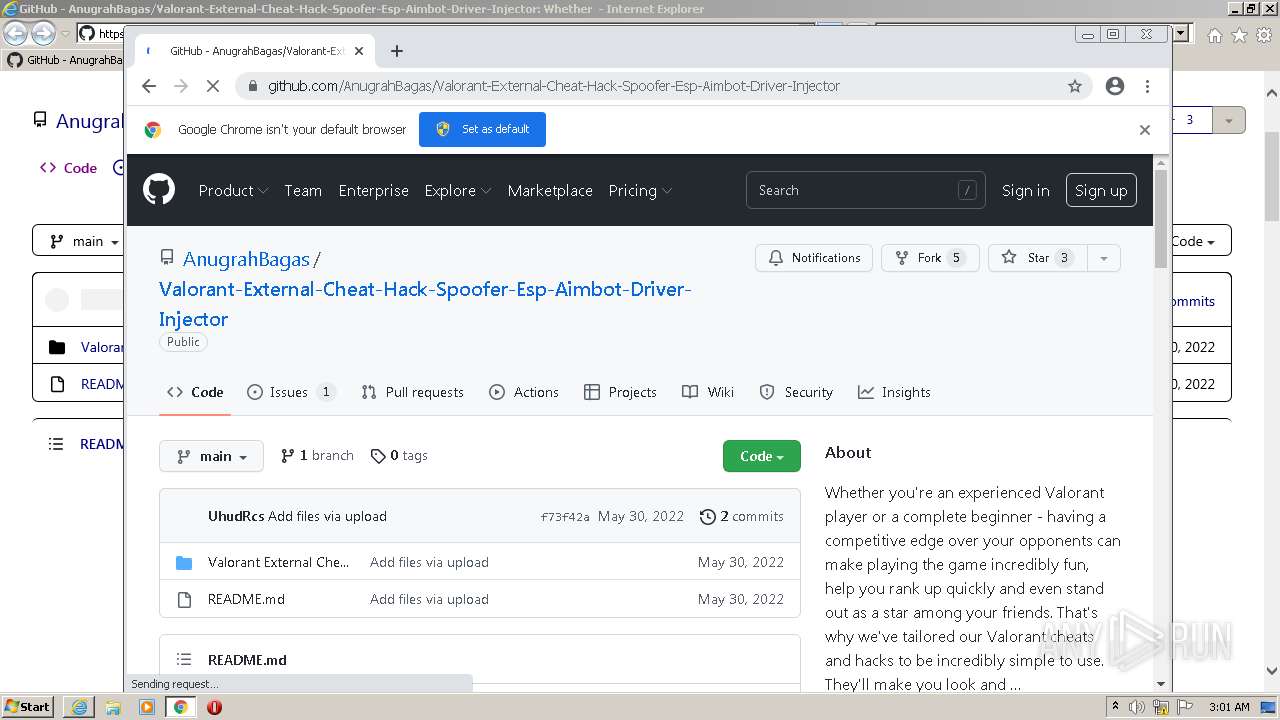Click the blue folder icon in file list
The width and height of the screenshot is (1280, 720).
184,563
